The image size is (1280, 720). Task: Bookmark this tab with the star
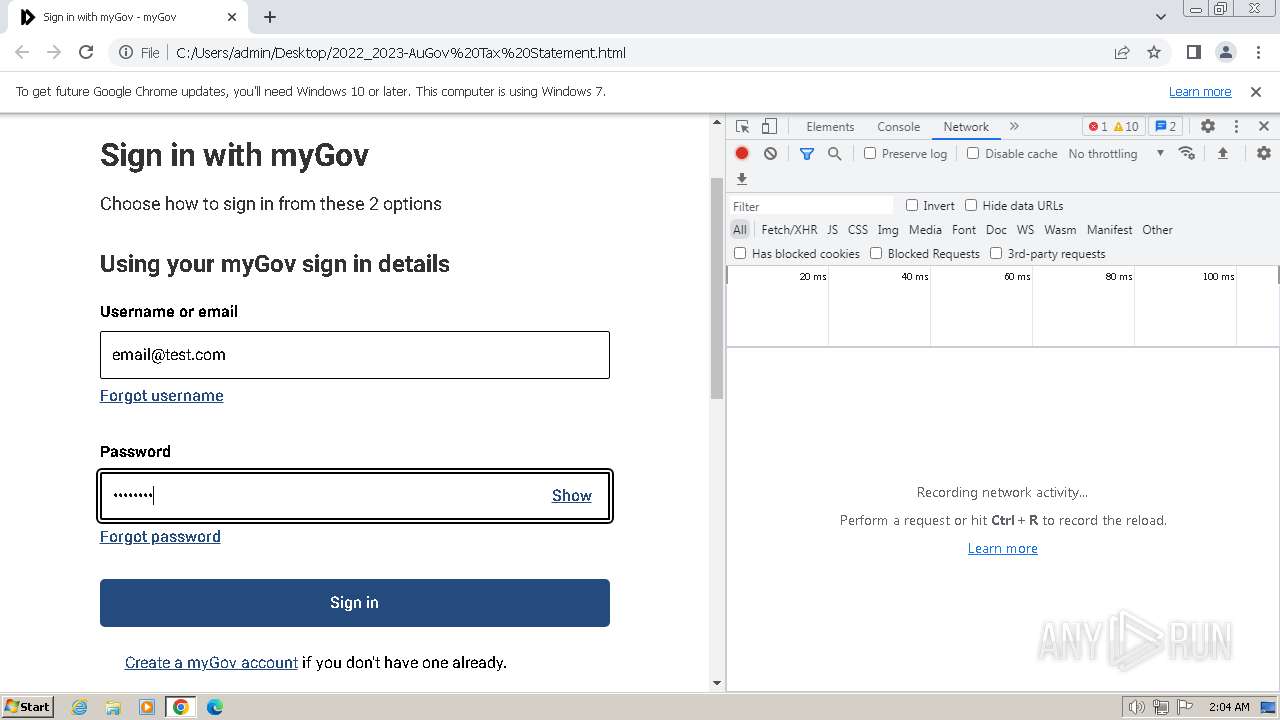tap(1154, 52)
